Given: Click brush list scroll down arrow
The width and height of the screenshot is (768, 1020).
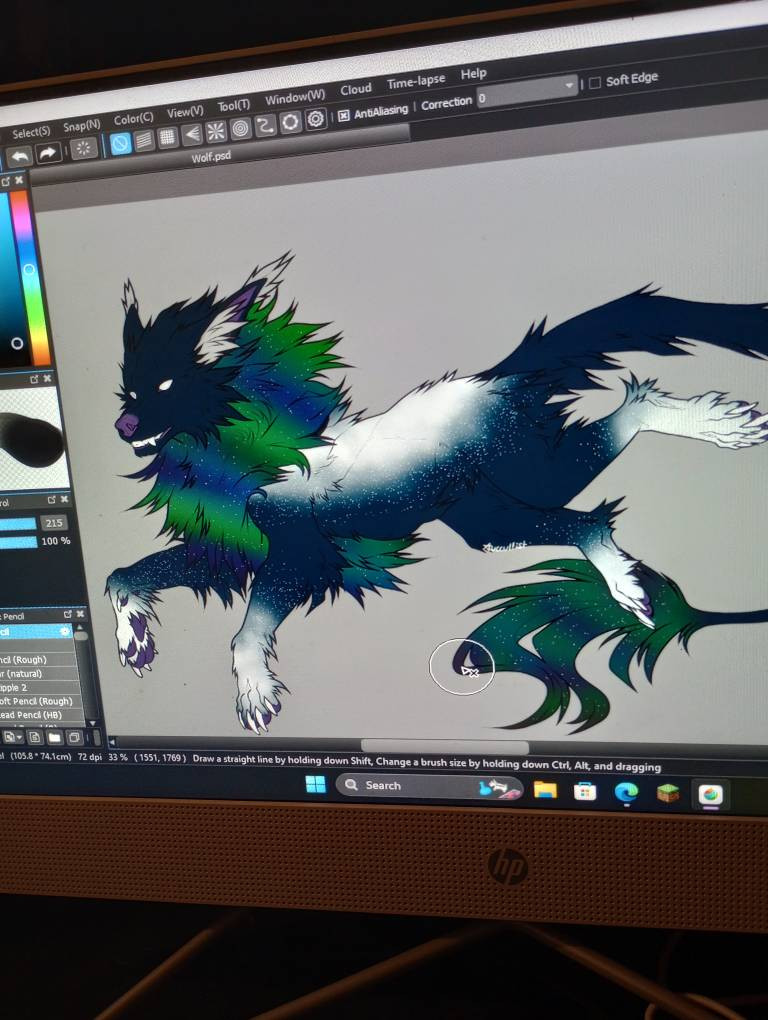Looking at the screenshot, I should tap(92, 723).
